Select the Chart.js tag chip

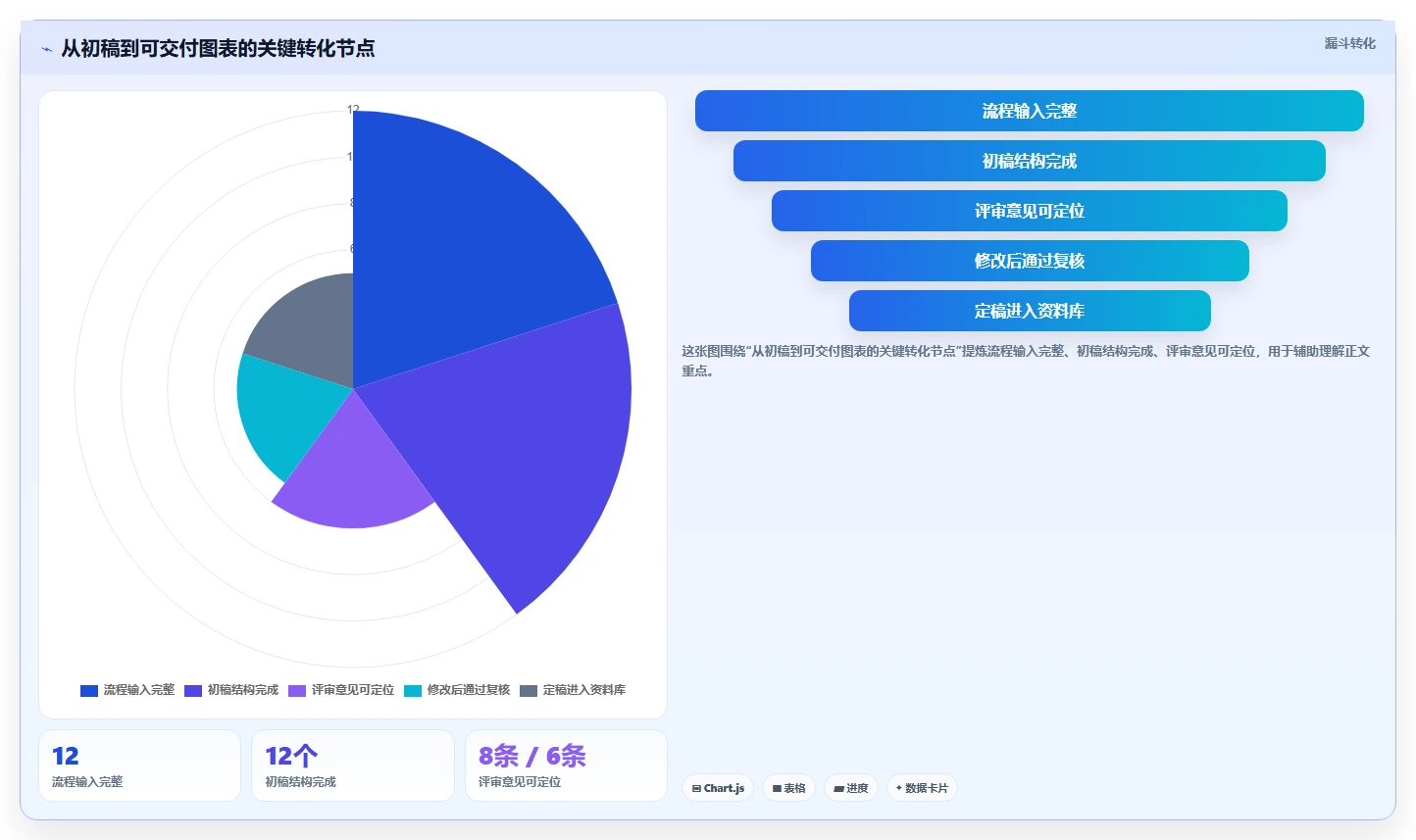pyautogui.click(x=718, y=788)
